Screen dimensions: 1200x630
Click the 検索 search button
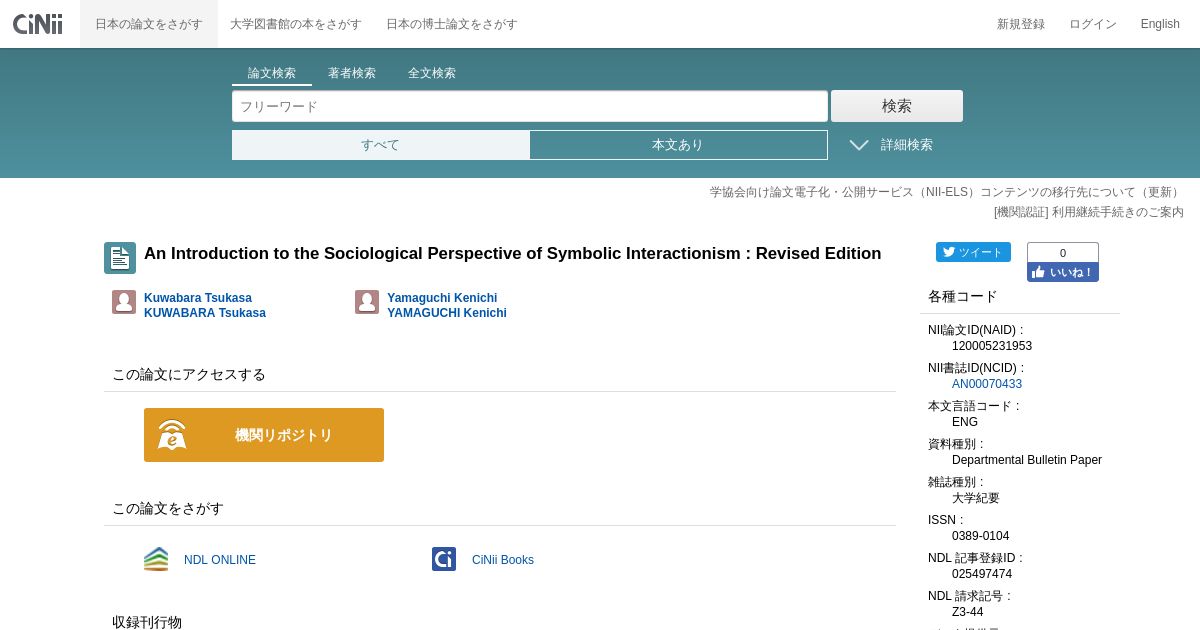[897, 106]
